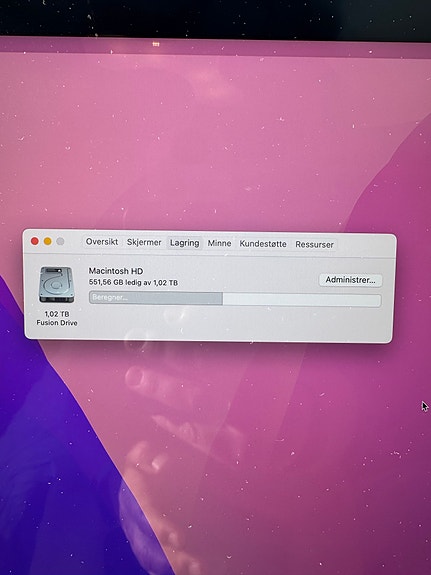The height and width of the screenshot is (575, 431).
Task: Click the Beregner... used storage bar segment
Action: click(x=156, y=298)
